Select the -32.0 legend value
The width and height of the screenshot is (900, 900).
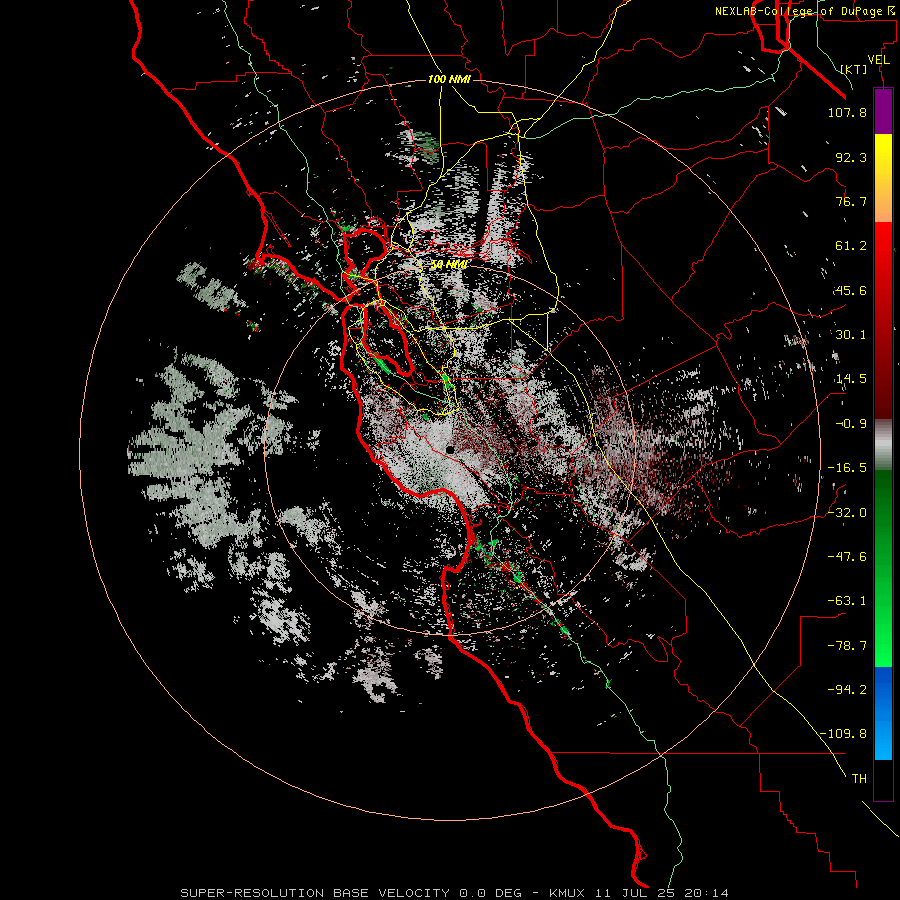[x=847, y=513]
